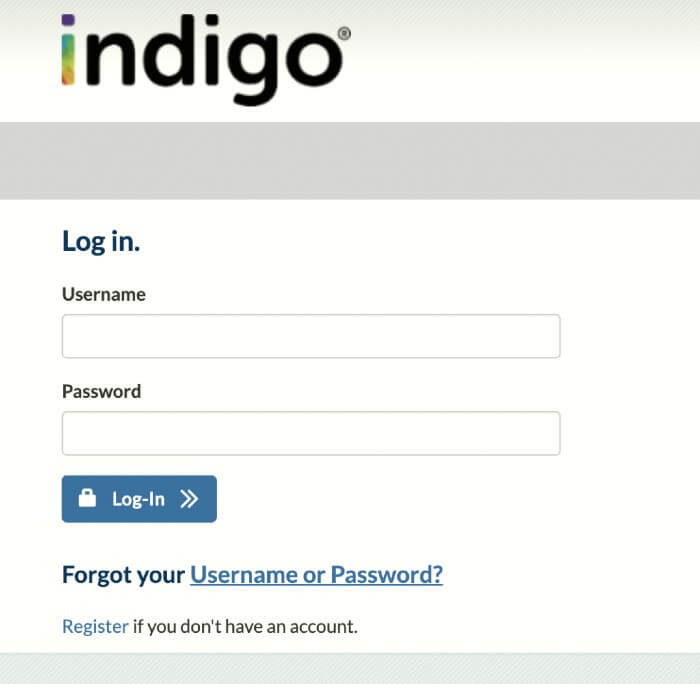Click the indigo logo
700x684 pixels.
[x=206, y=59]
